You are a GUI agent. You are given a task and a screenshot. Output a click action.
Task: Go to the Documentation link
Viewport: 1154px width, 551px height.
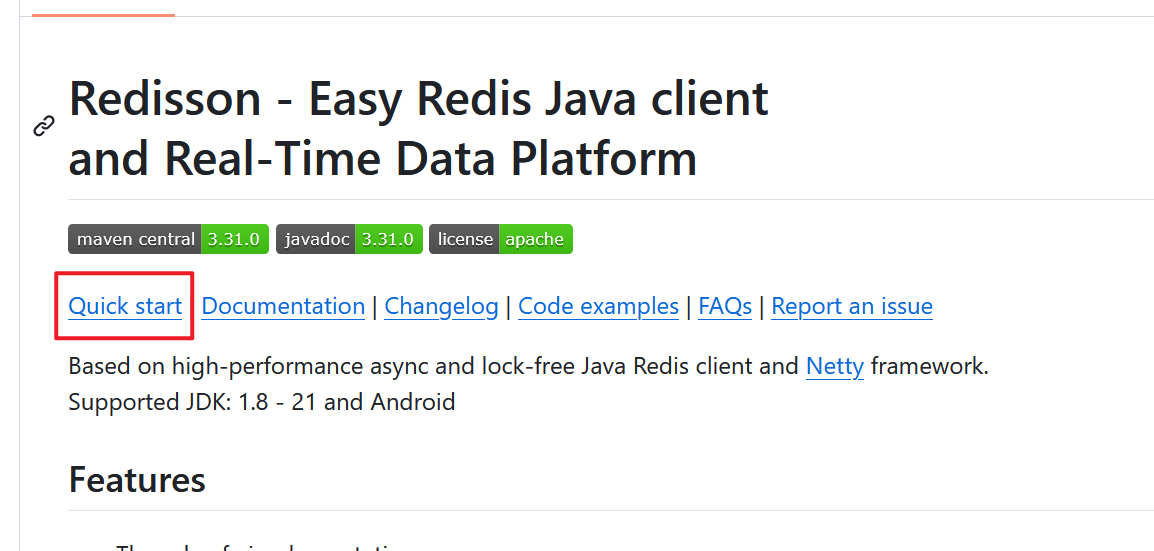(283, 306)
